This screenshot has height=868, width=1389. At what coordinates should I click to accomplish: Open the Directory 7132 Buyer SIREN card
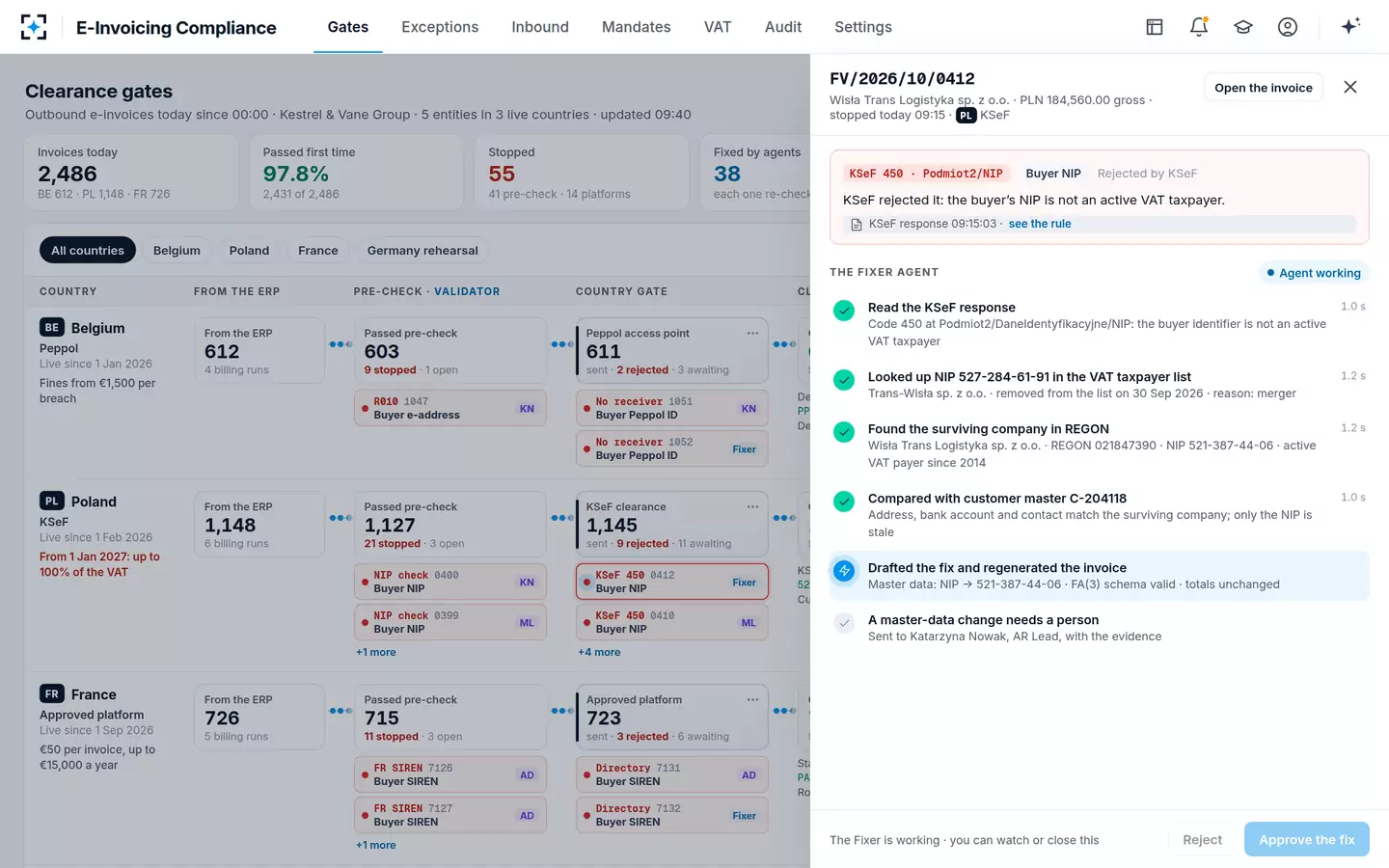click(x=672, y=815)
